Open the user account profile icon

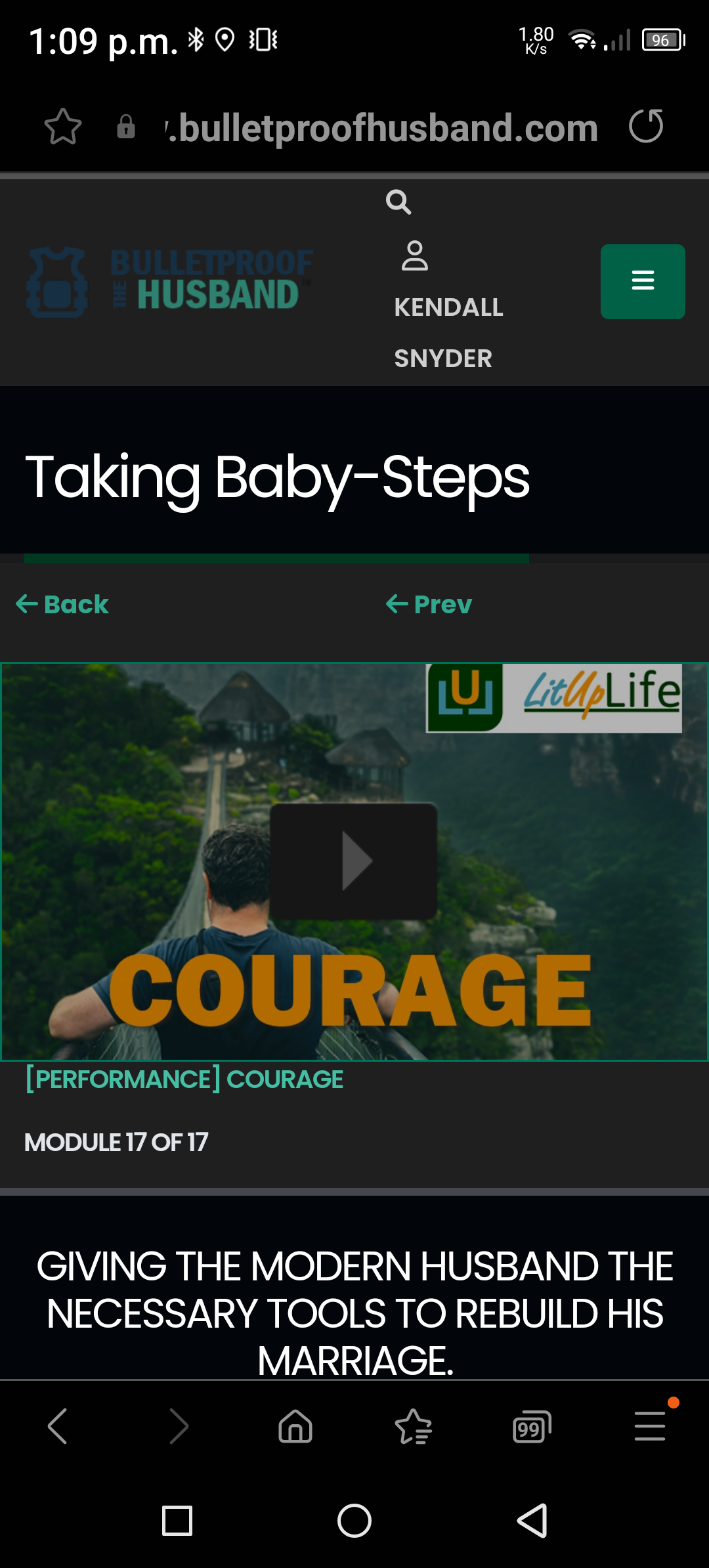point(415,255)
